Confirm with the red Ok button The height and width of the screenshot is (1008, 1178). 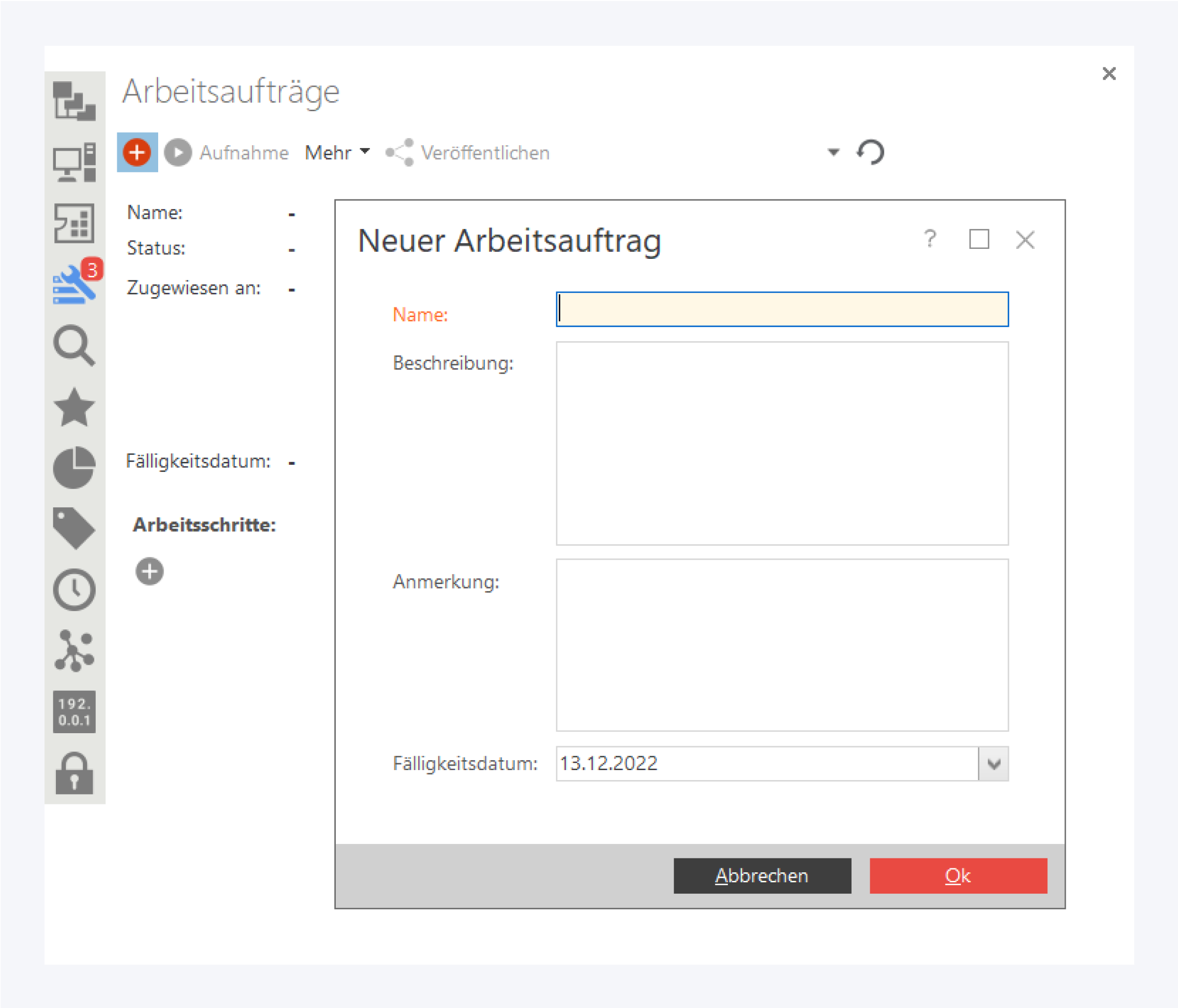pos(958,876)
